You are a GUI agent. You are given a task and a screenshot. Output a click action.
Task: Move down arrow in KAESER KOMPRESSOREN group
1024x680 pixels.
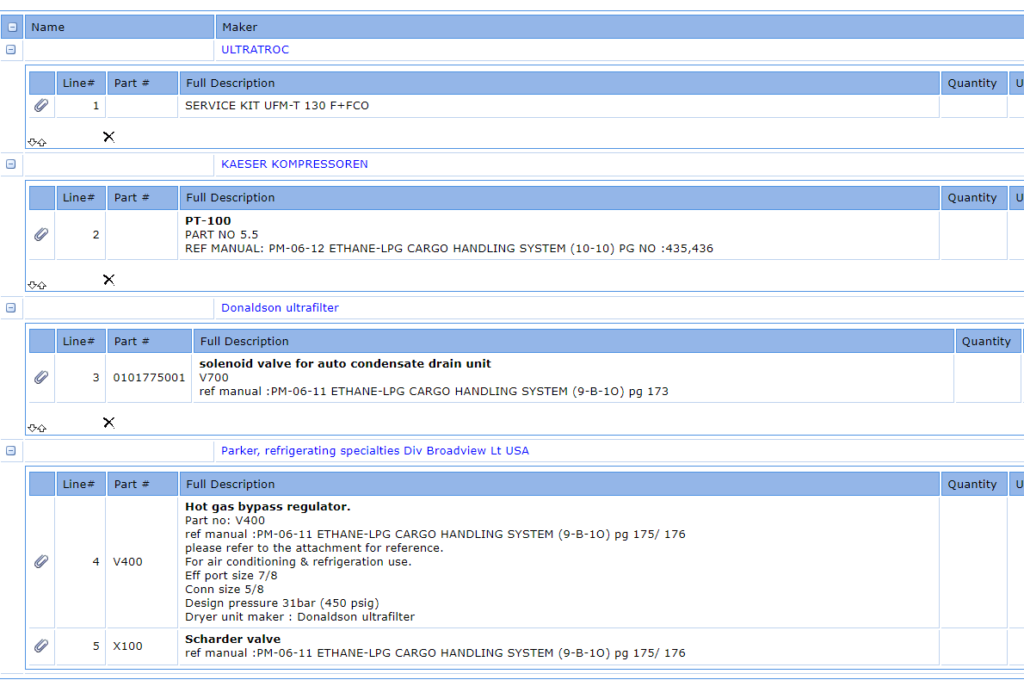point(32,285)
